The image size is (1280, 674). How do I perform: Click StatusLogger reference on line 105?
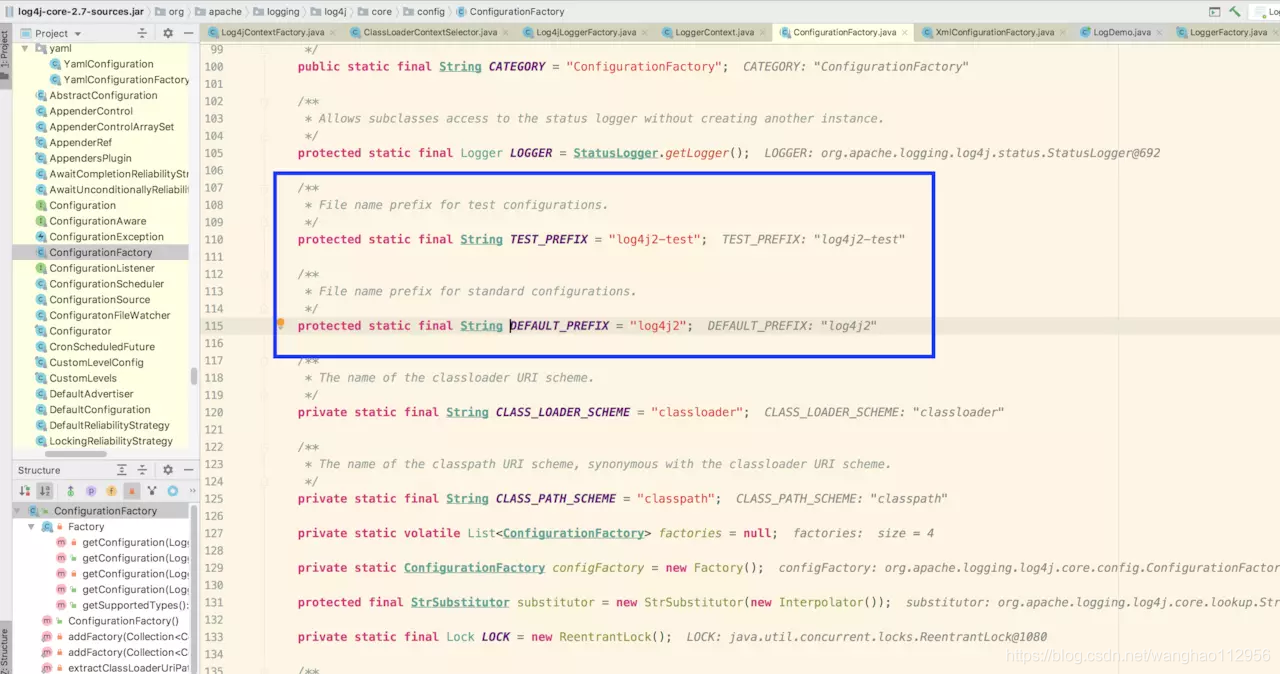pos(616,153)
